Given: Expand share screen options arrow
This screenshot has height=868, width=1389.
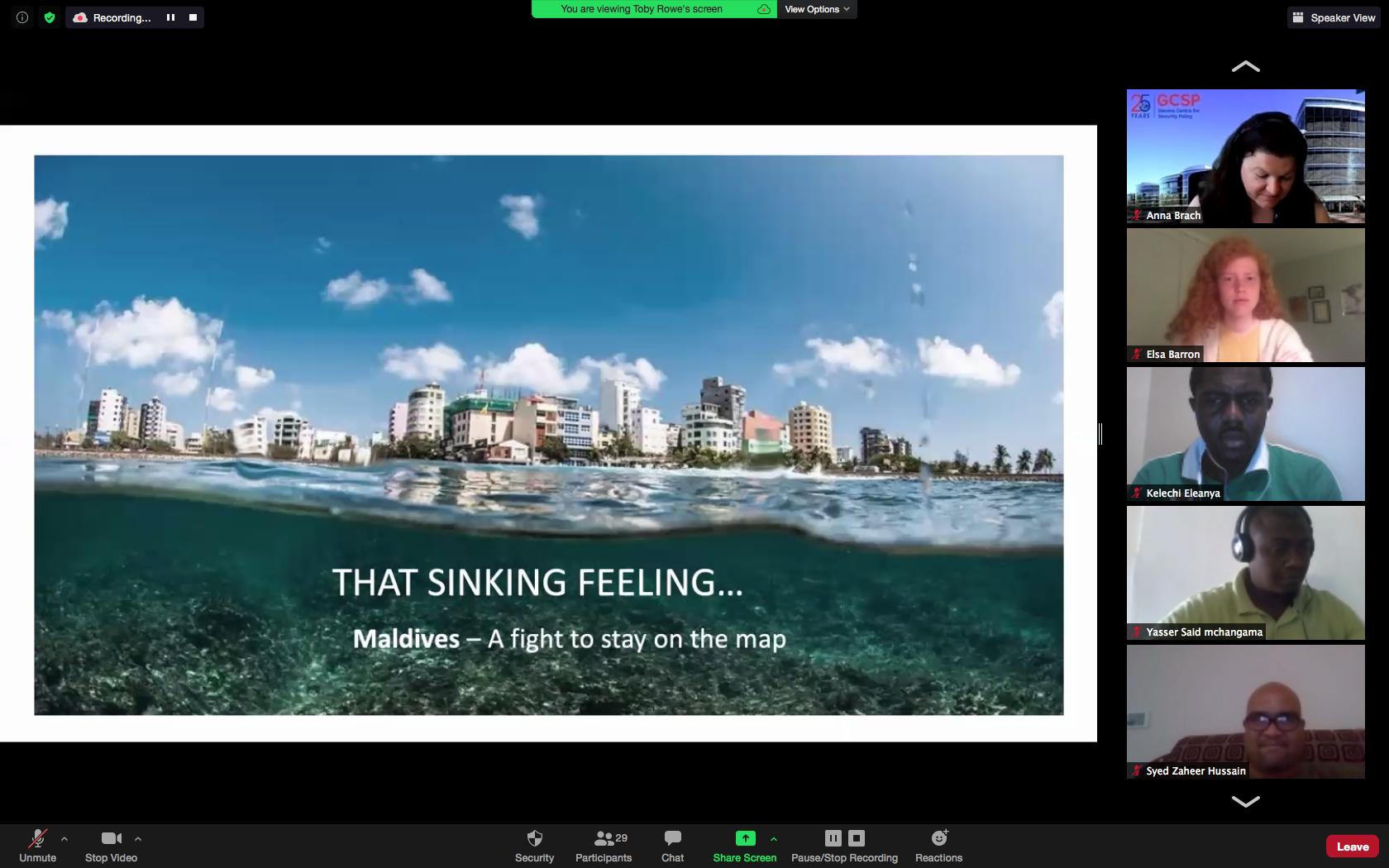Looking at the screenshot, I should pyautogui.click(x=774, y=839).
